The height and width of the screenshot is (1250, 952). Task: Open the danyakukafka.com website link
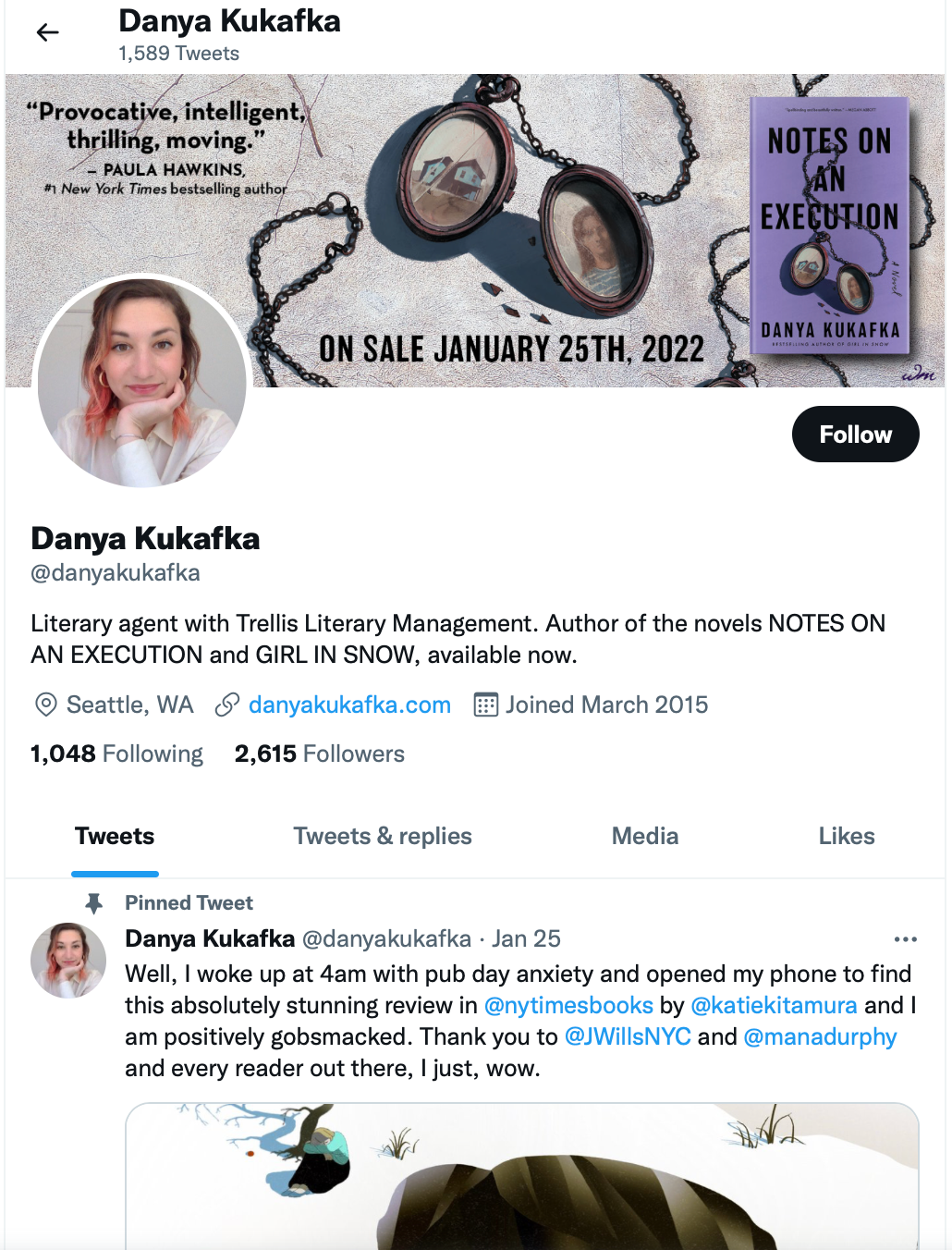pos(349,705)
